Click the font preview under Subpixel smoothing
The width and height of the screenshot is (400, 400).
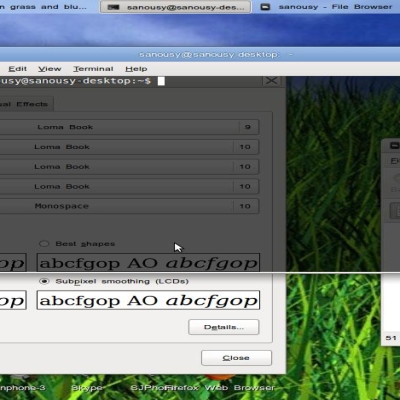tap(148, 300)
